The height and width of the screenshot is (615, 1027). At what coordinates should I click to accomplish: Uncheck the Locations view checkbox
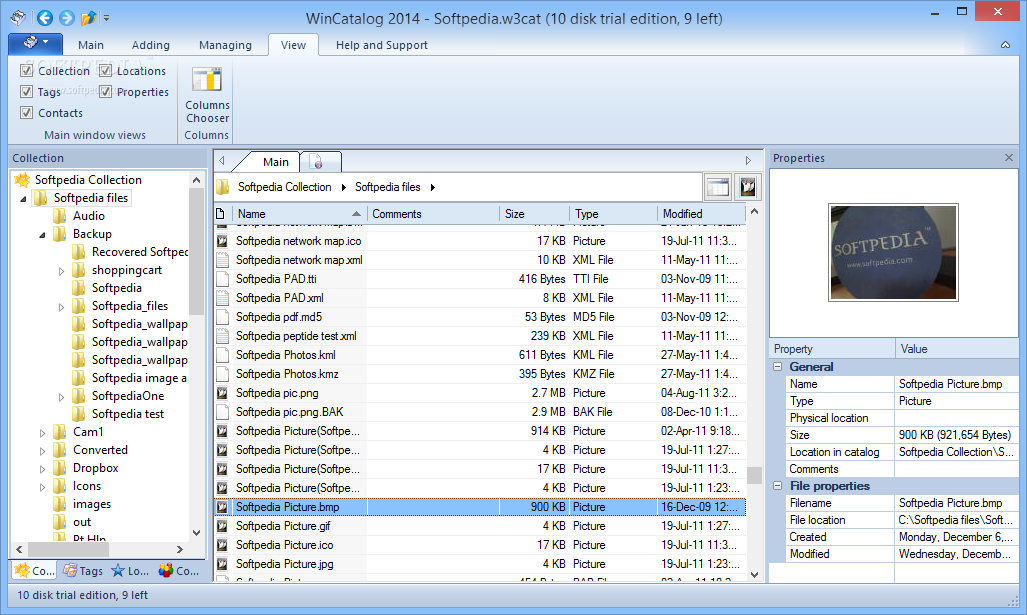point(105,70)
